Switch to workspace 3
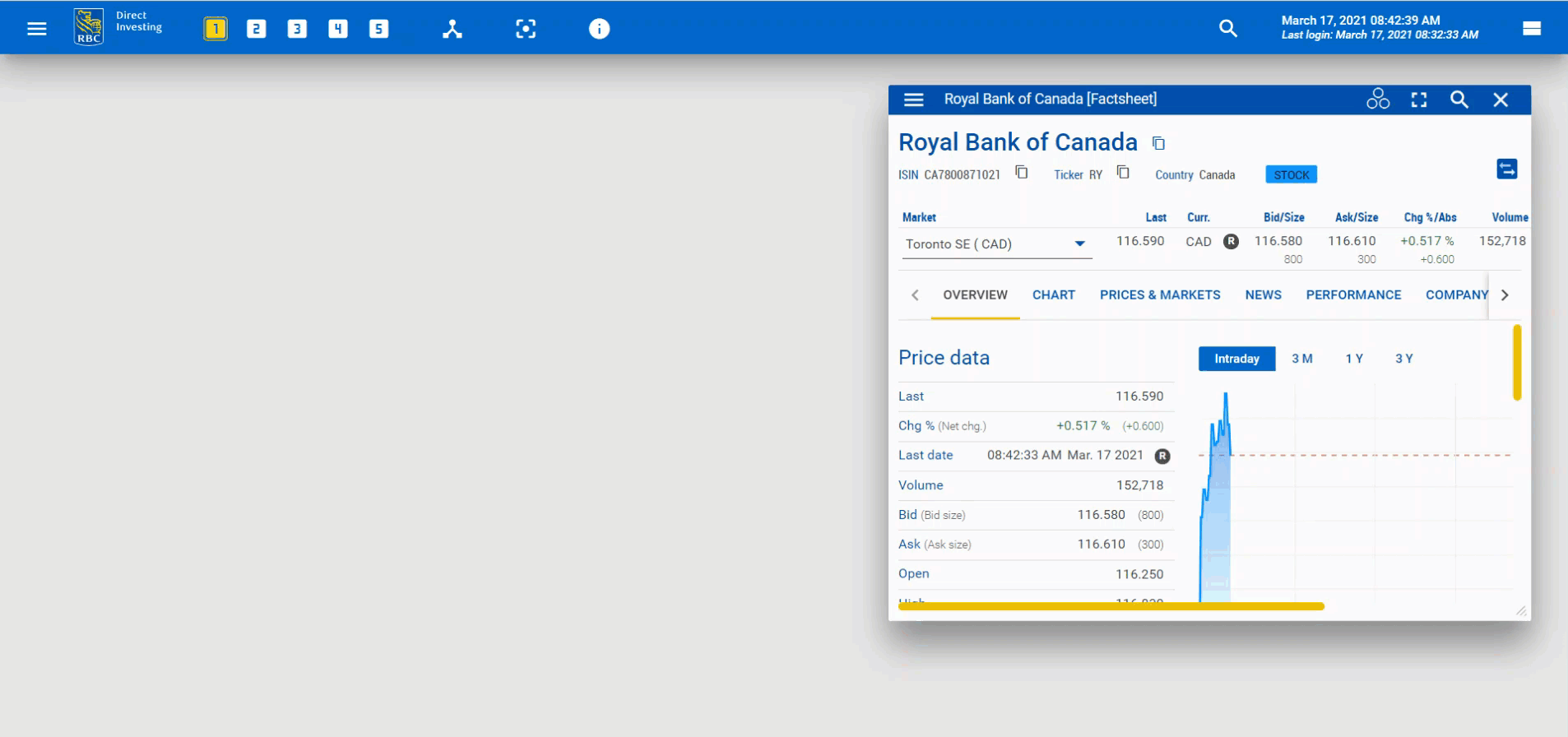The width and height of the screenshot is (1568, 737). (x=297, y=29)
